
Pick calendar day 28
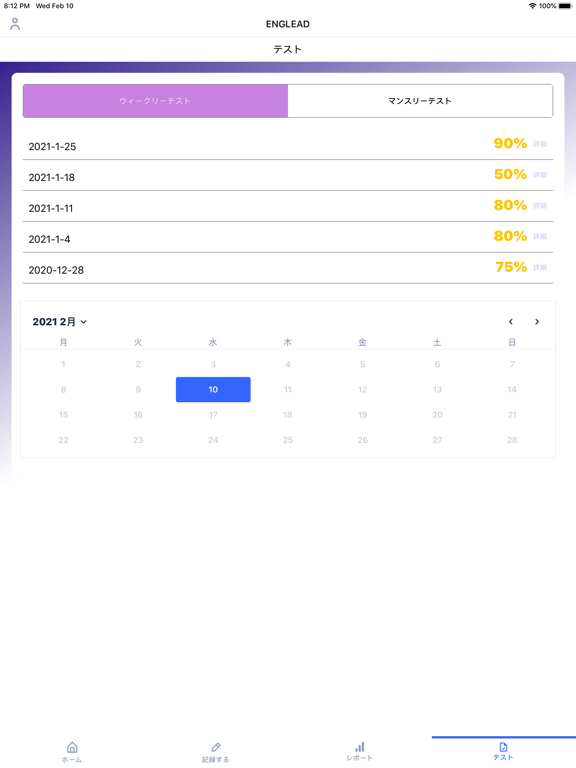pos(512,440)
